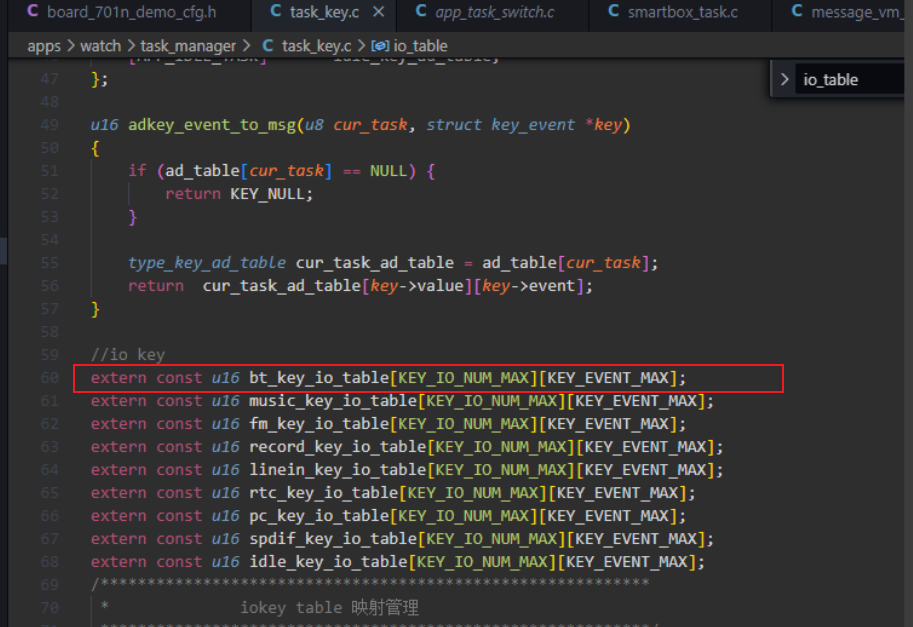Click idle_key_io_table identifier
The width and height of the screenshot is (913, 627).
click(x=328, y=562)
